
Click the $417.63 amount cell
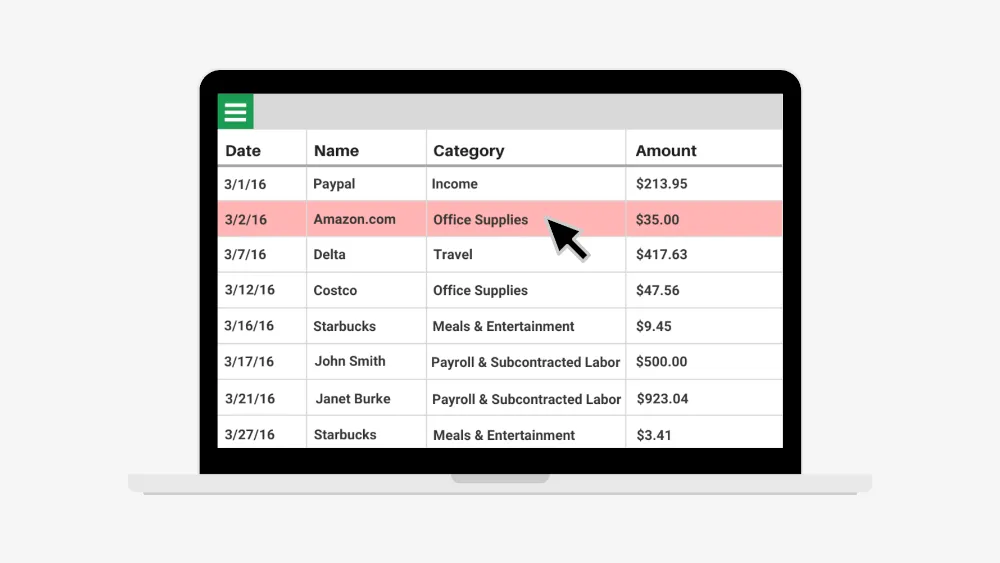tap(662, 255)
